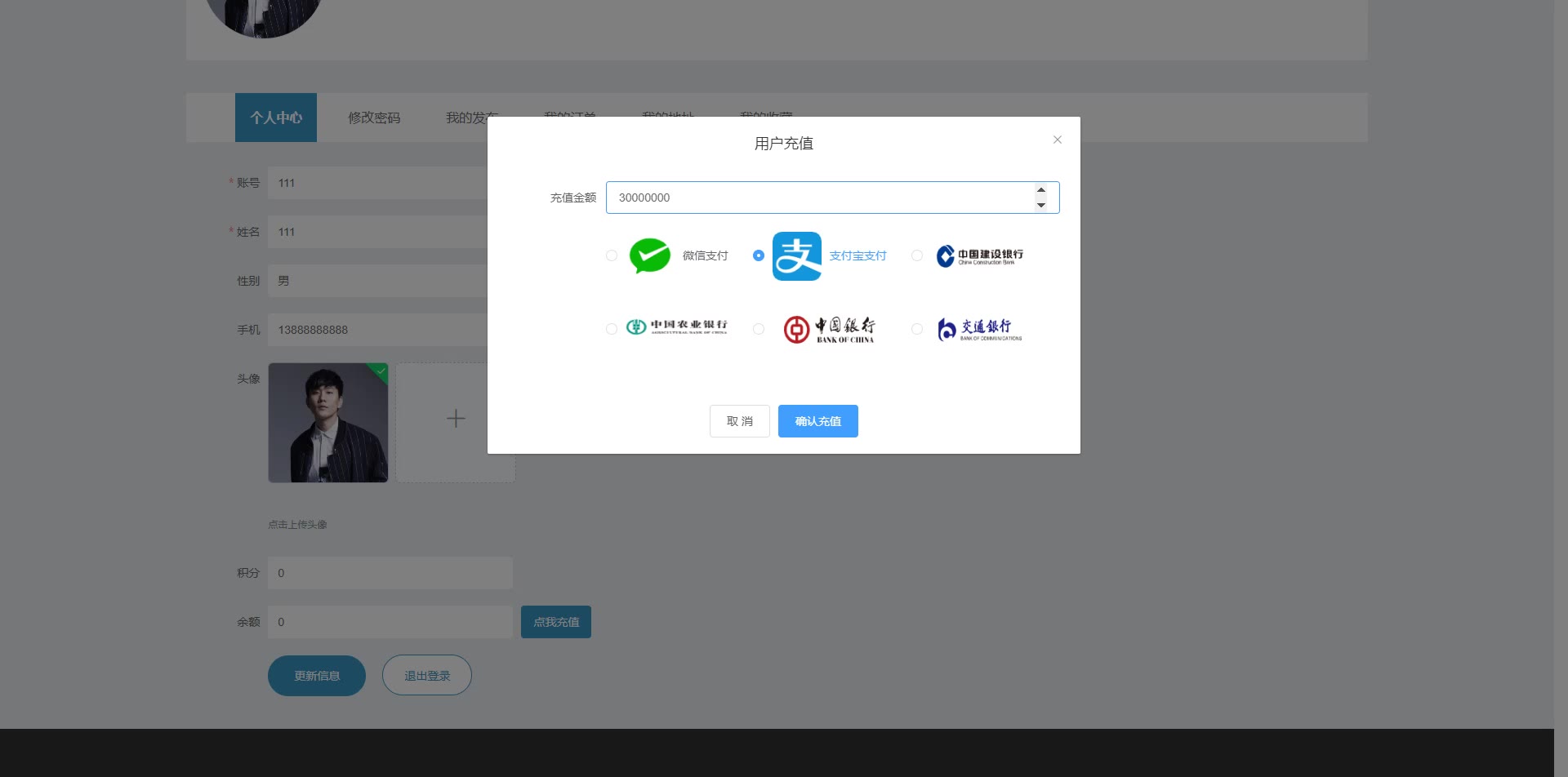Click the plus icon to add an avatar
The height and width of the screenshot is (777, 1568).
coord(456,419)
